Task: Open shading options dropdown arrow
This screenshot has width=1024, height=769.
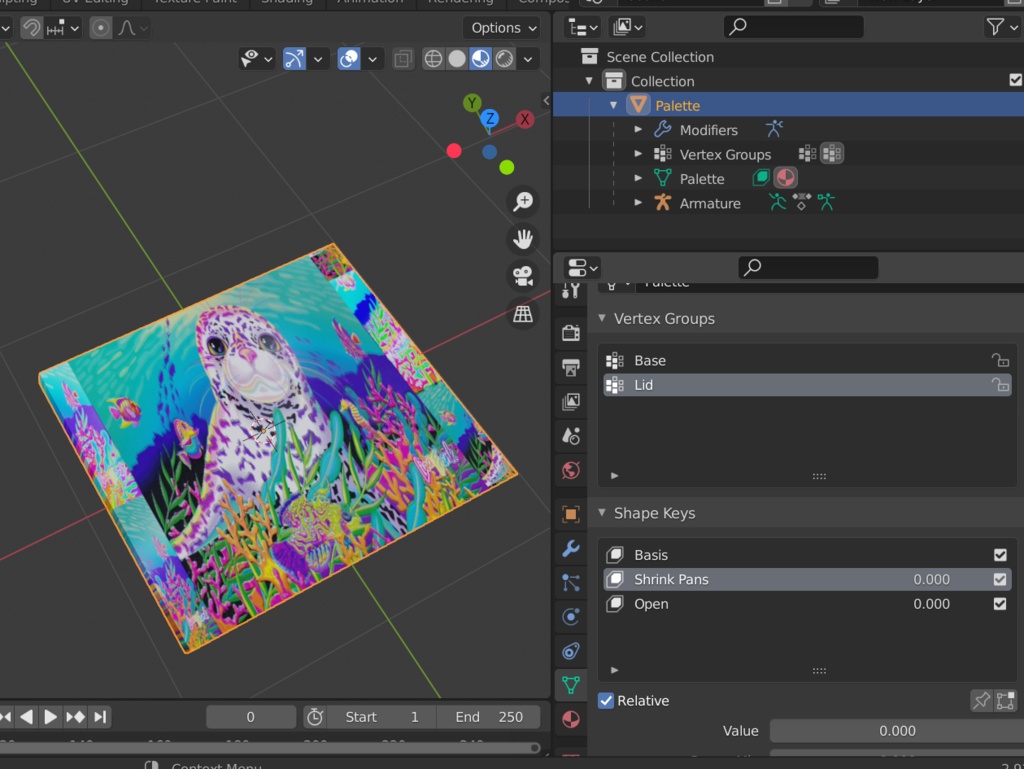Action: (x=528, y=59)
